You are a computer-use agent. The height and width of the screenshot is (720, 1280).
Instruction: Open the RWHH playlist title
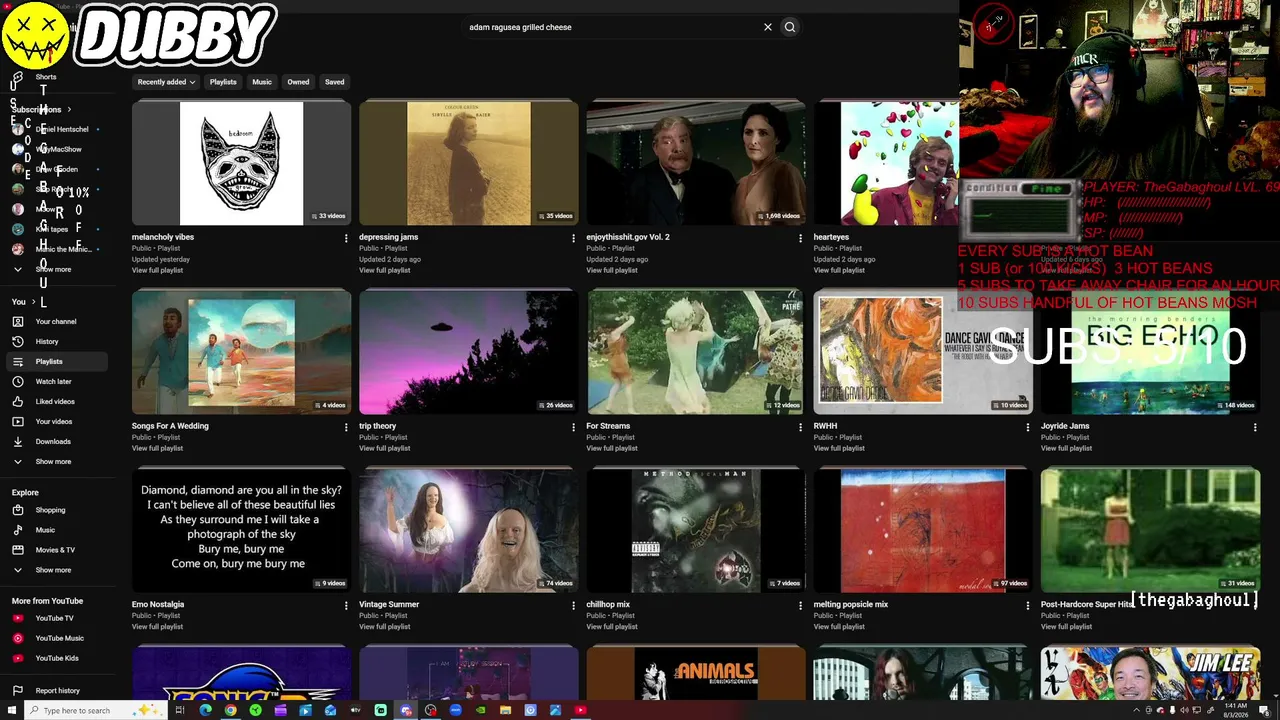(x=825, y=426)
